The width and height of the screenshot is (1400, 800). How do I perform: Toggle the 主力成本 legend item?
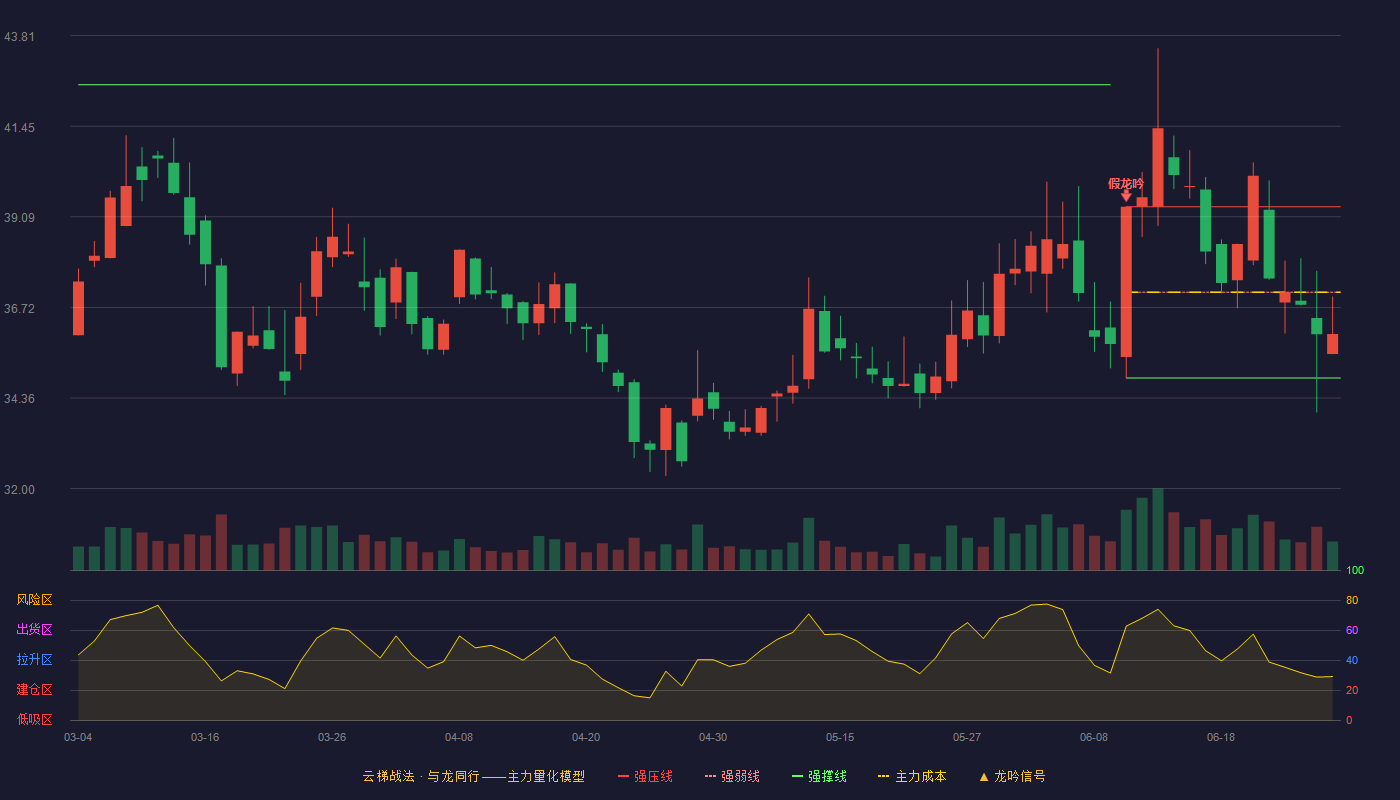click(912, 776)
